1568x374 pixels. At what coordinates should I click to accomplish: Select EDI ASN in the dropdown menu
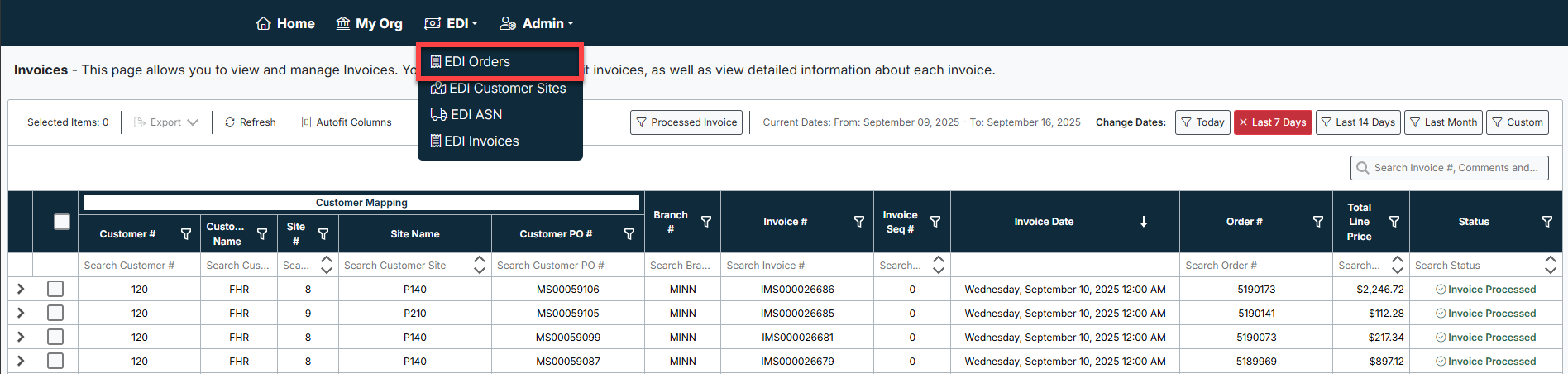point(476,114)
